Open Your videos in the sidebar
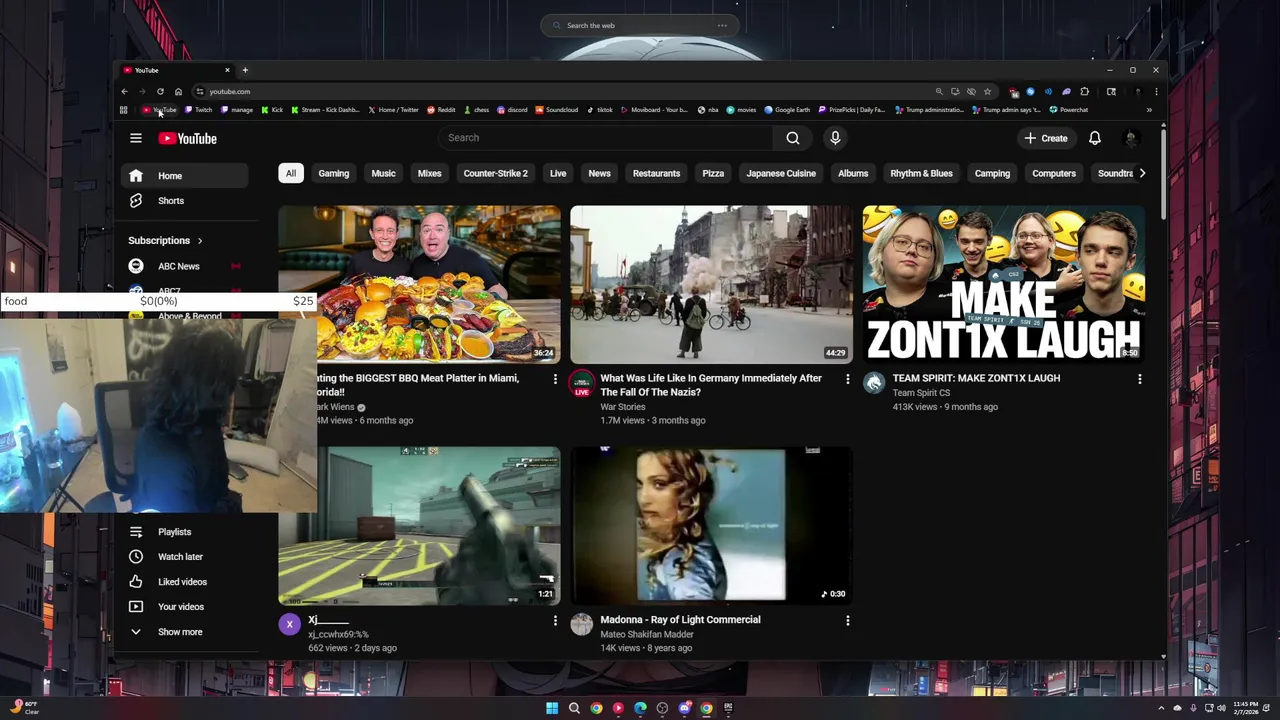The width and height of the screenshot is (1280, 720). [x=185, y=607]
